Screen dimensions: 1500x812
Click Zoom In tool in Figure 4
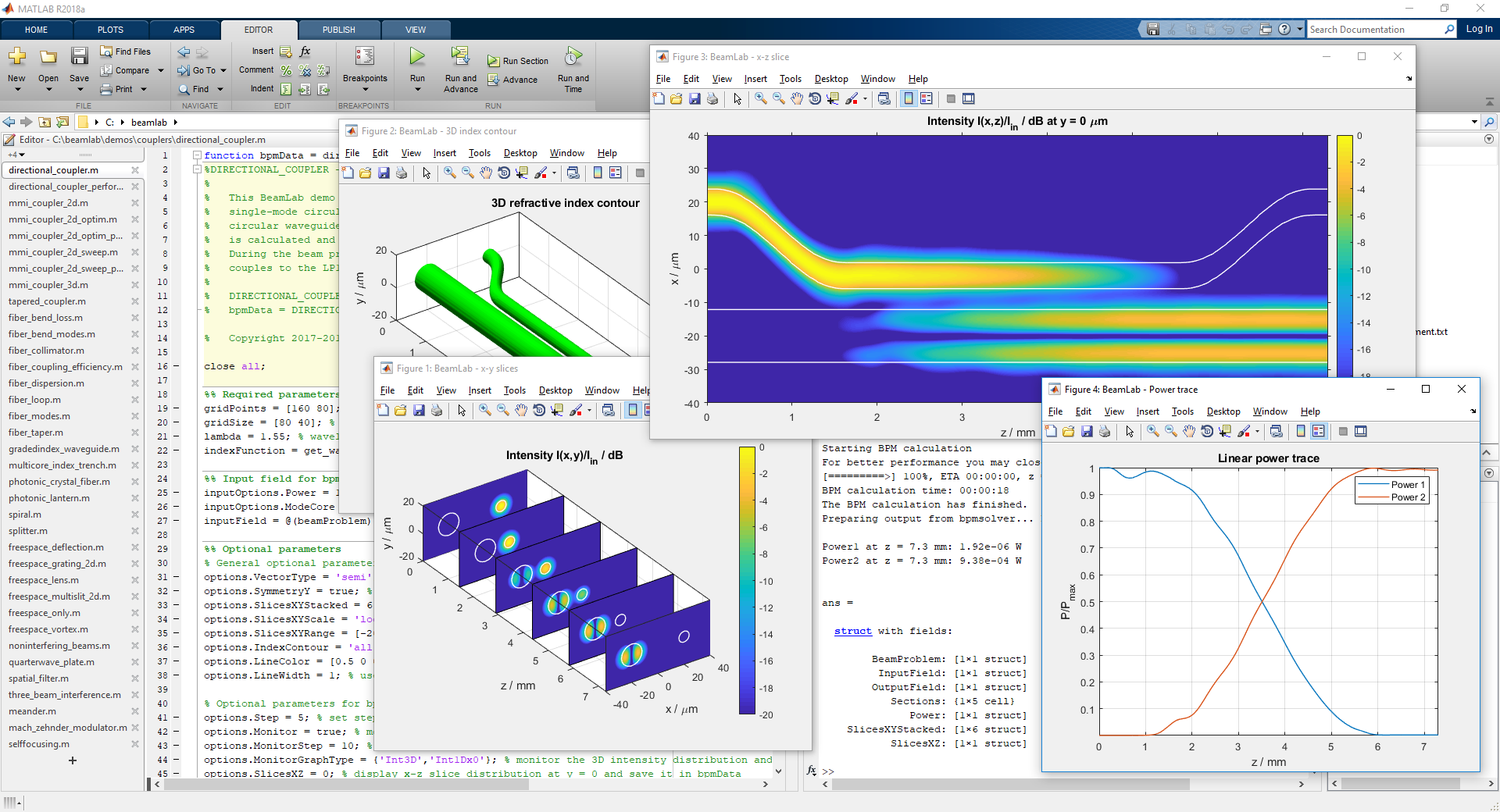tap(1153, 431)
